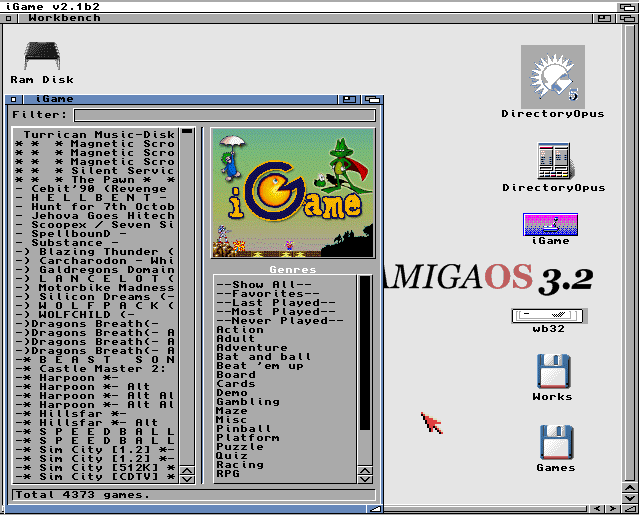The image size is (639, 515).
Task: Click the Filter text field
Action: click(225, 115)
